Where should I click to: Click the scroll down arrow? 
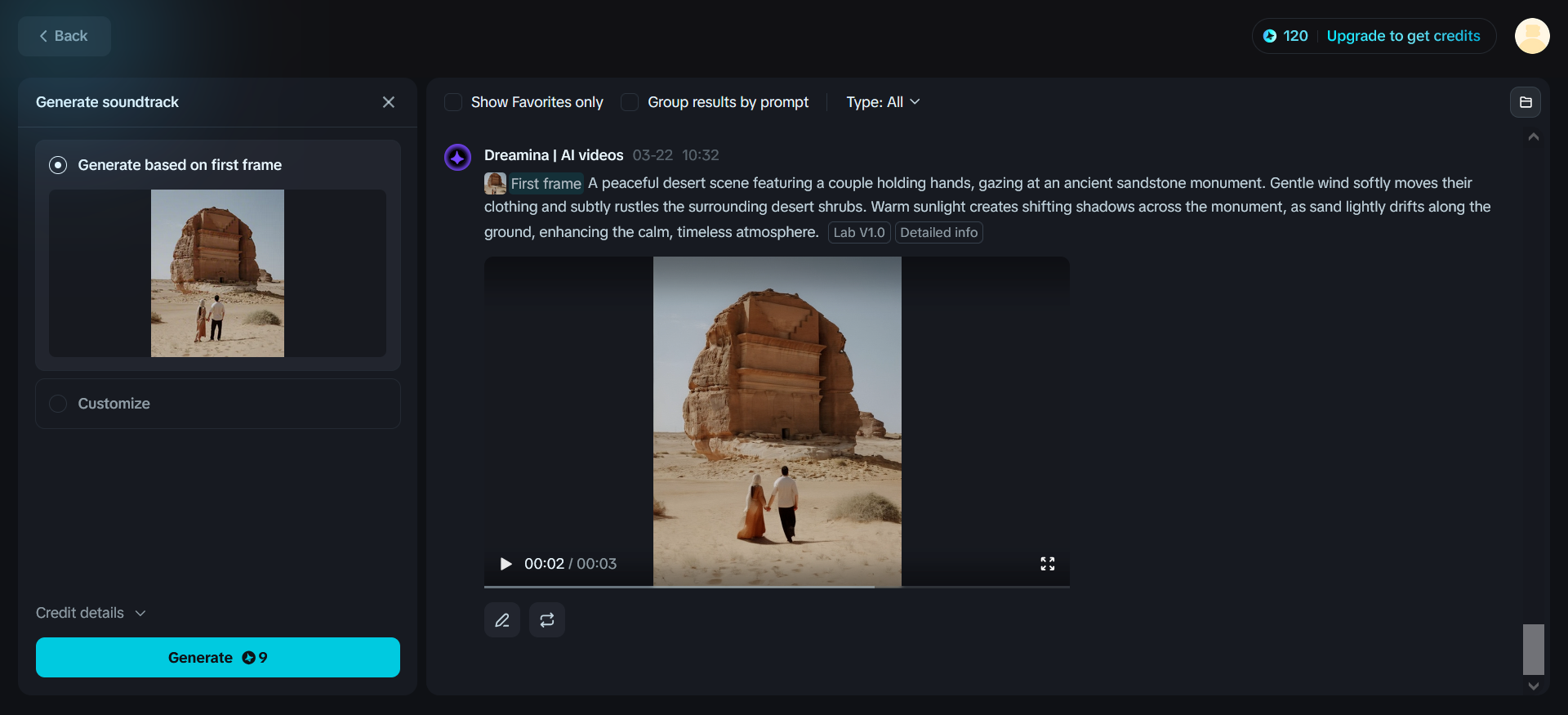pyautogui.click(x=1534, y=686)
